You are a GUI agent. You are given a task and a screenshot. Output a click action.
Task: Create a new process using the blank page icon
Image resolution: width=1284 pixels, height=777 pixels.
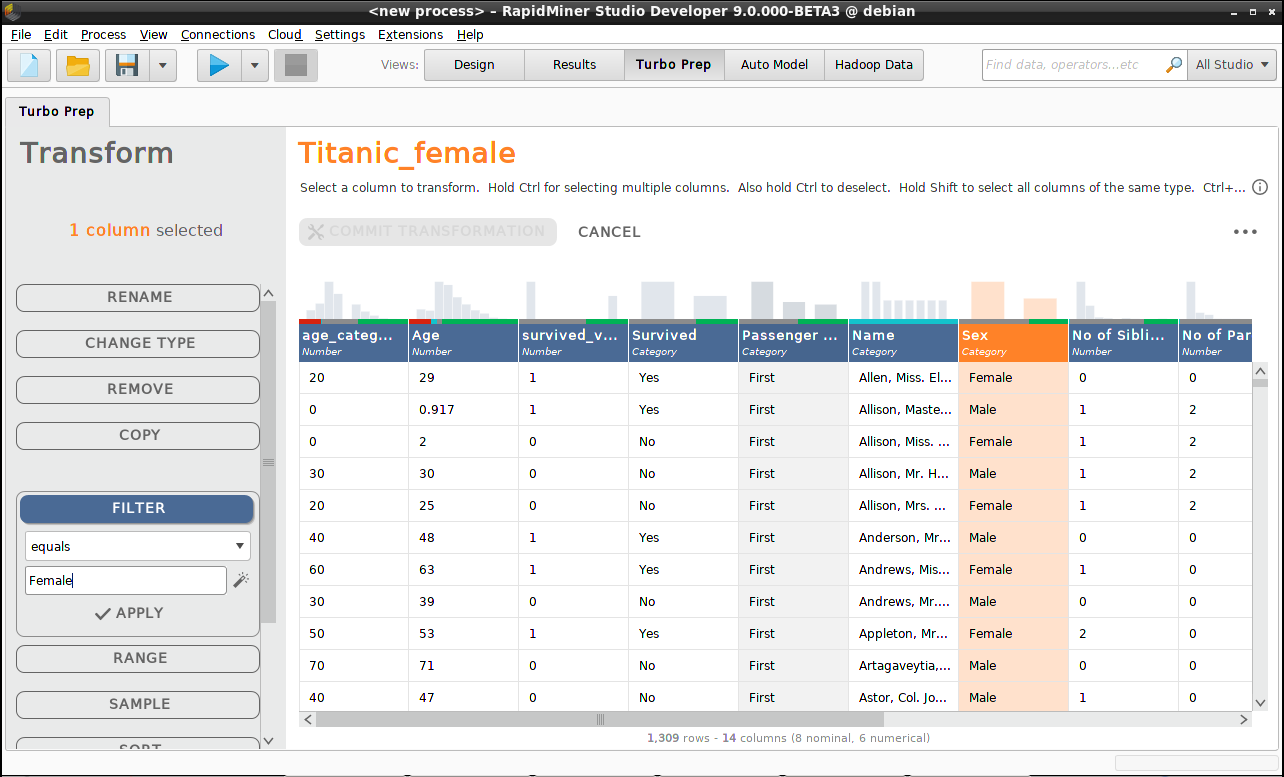click(27, 65)
